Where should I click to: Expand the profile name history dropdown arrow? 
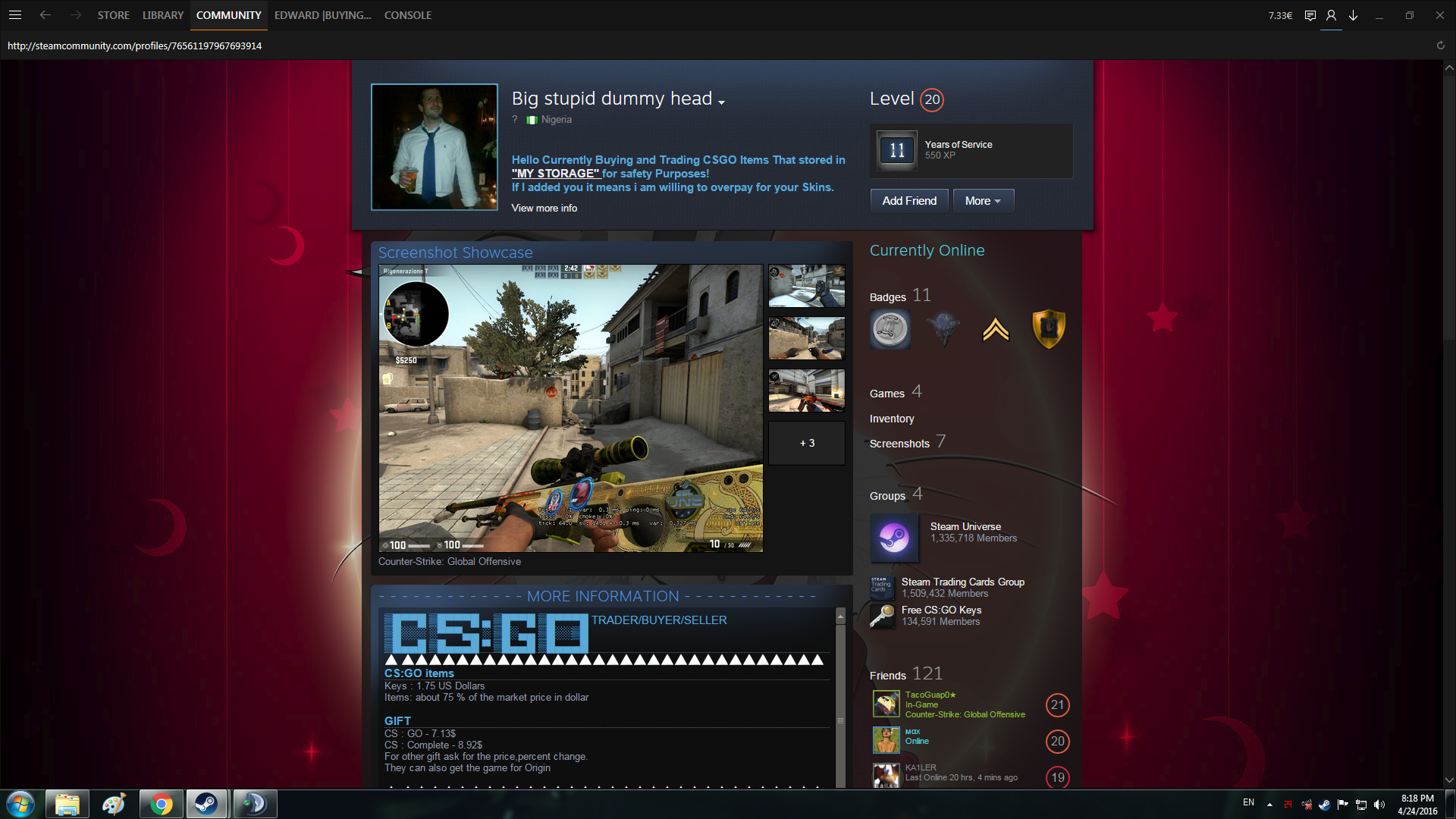[x=722, y=102]
